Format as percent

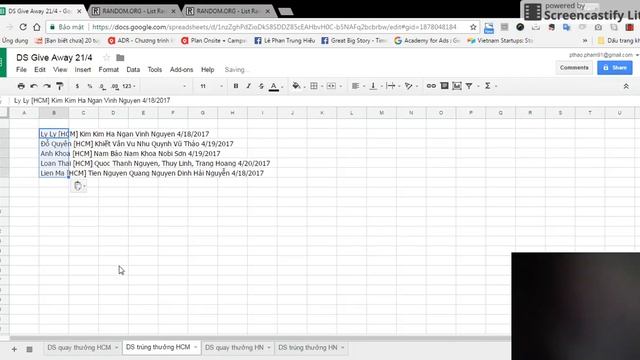[x=90, y=86]
